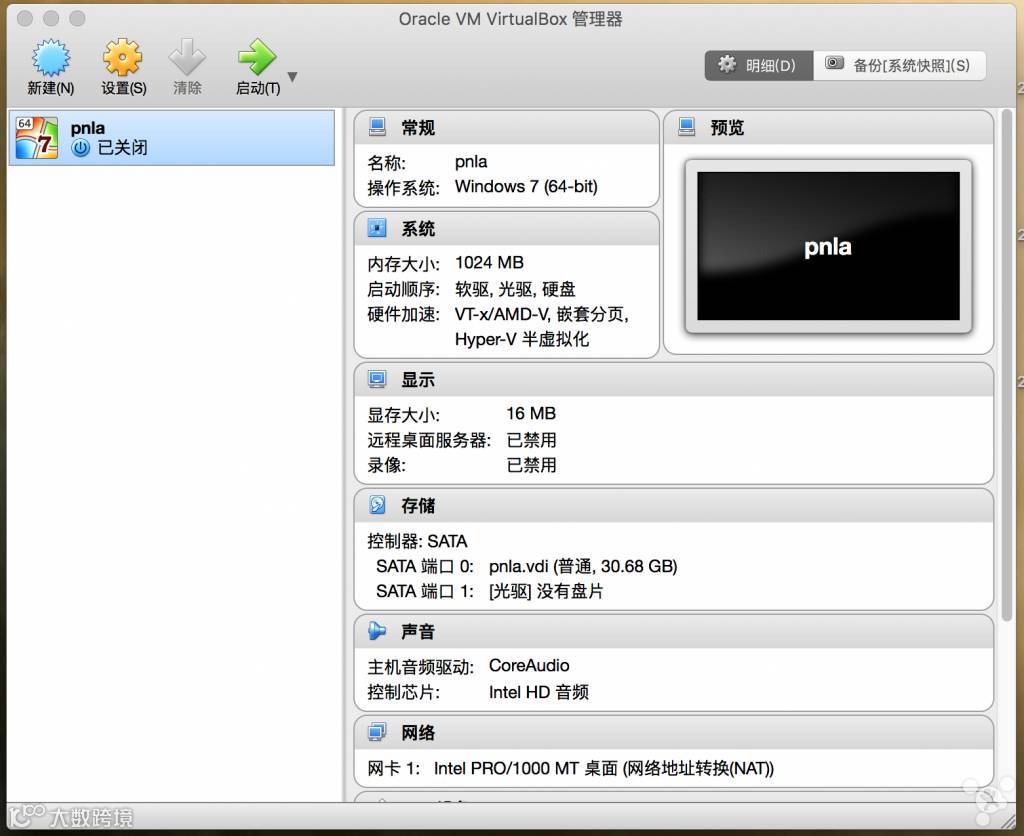Click the Preview (预览) section icon

click(686, 127)
